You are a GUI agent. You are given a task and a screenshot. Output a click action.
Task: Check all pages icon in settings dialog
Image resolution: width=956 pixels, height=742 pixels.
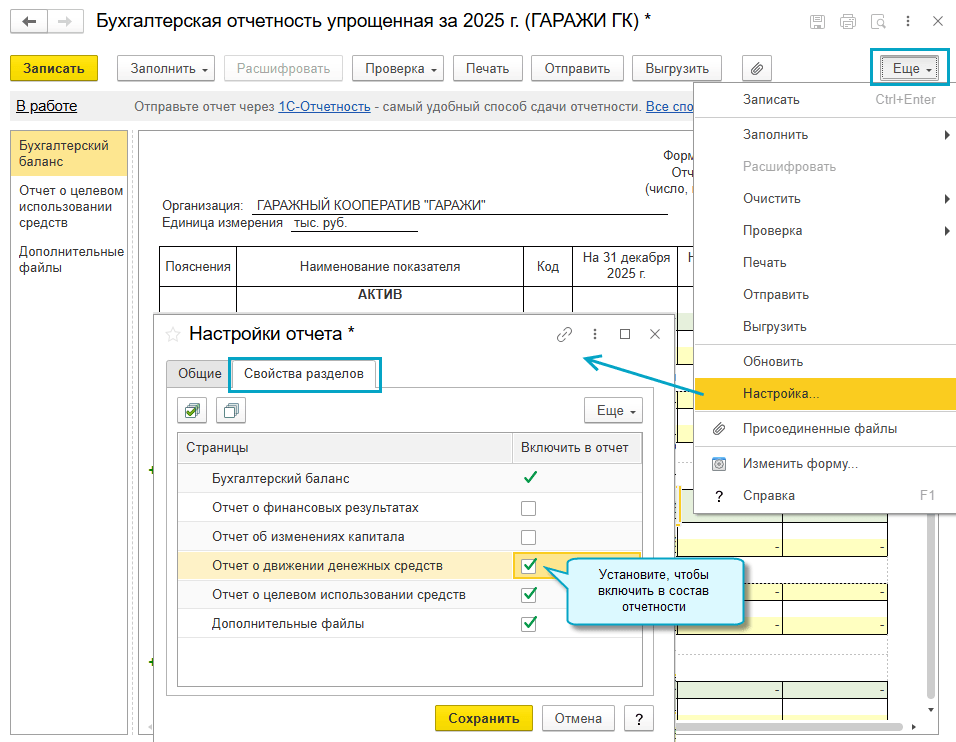[x=192, y=410]
